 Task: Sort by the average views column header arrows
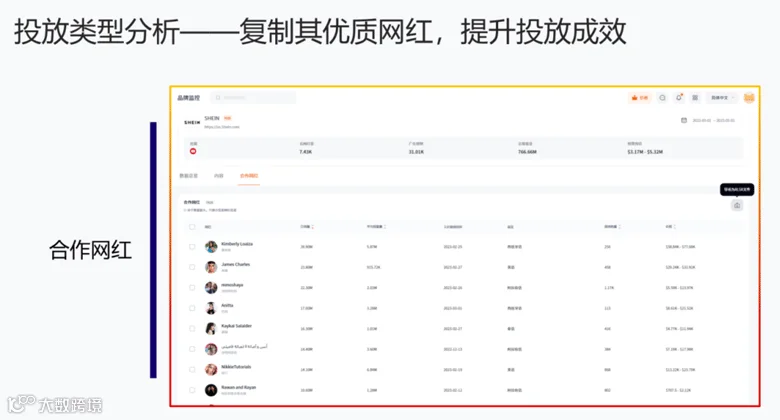(385, 227)
